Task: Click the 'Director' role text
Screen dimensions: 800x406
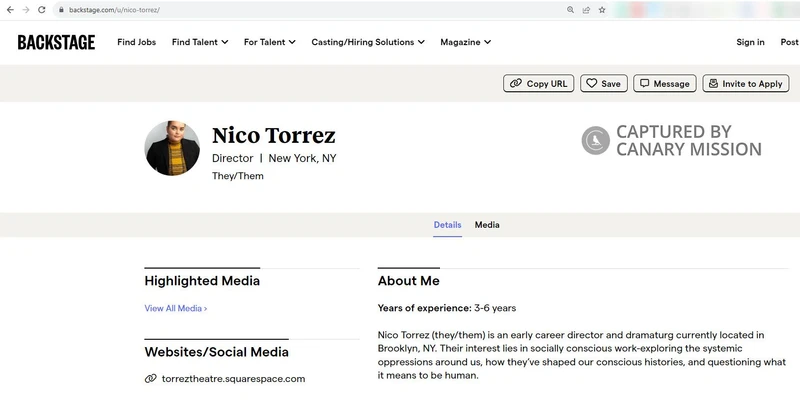Action: click(x=233, y=158)
